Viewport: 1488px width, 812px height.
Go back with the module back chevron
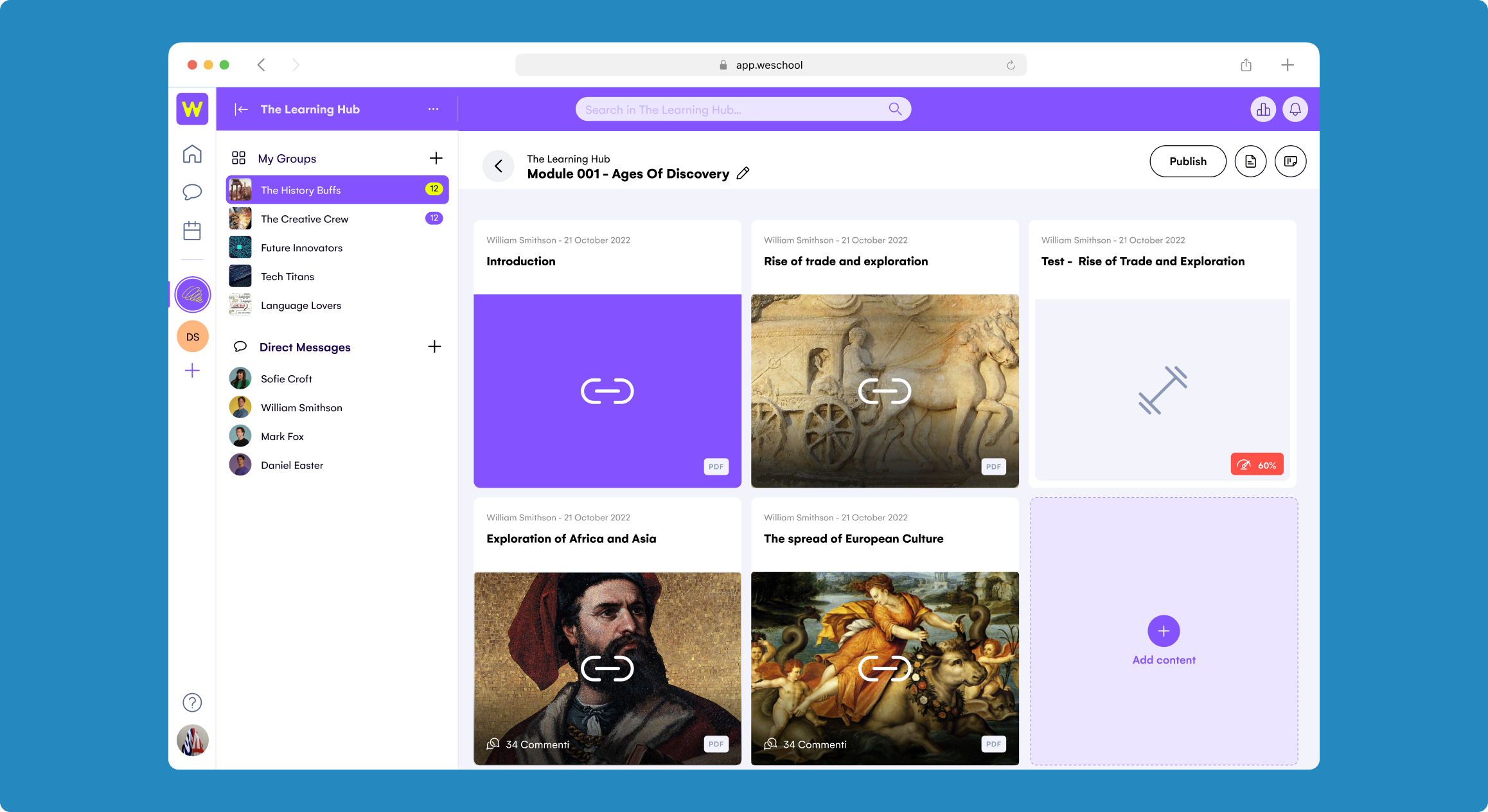499,166
